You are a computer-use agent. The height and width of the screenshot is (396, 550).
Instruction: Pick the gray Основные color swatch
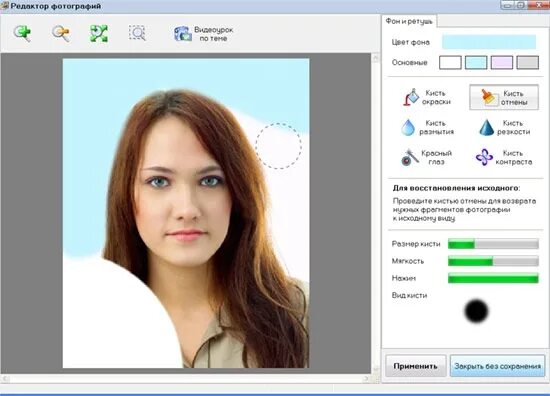(528, 63)
